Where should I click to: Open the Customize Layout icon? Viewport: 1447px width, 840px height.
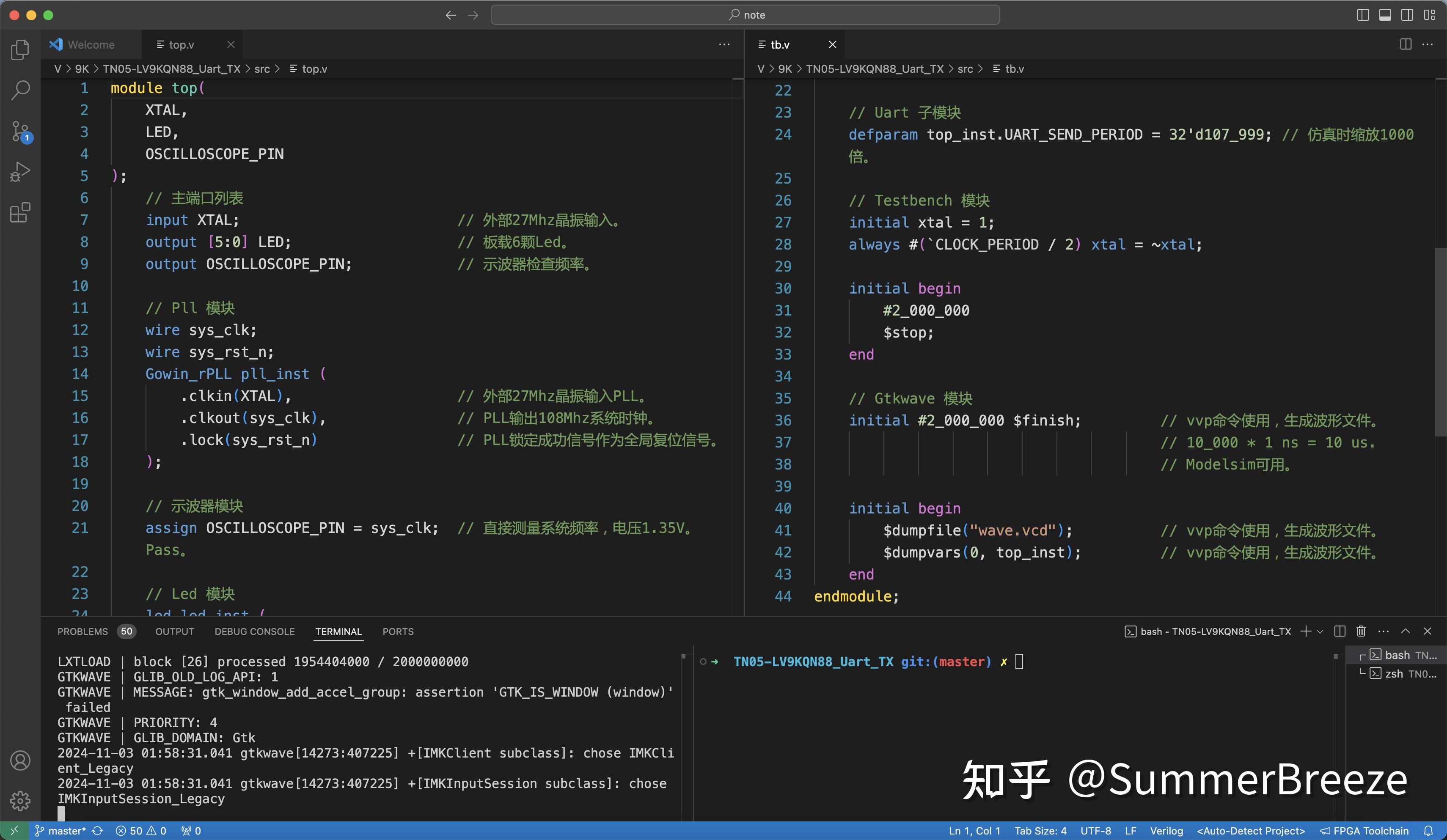[x=1430, y=15]
